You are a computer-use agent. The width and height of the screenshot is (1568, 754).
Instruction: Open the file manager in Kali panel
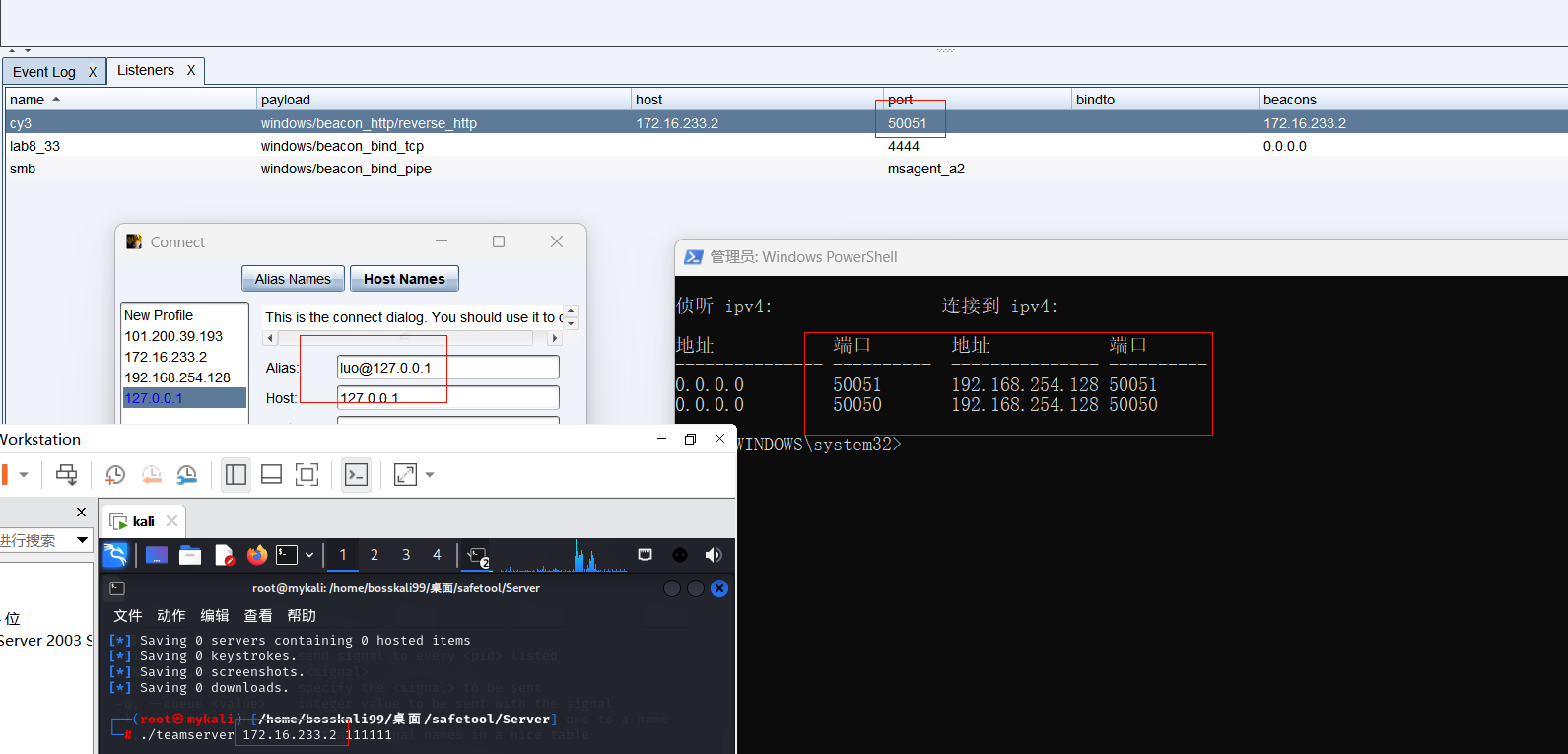(190, 555)
